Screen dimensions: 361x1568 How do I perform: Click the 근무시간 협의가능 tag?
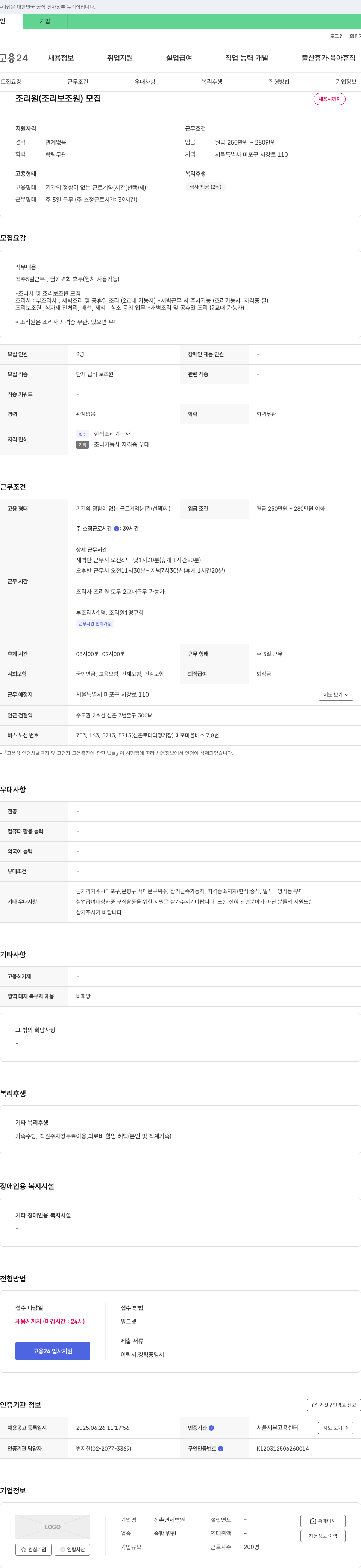(x=95, y=624)
